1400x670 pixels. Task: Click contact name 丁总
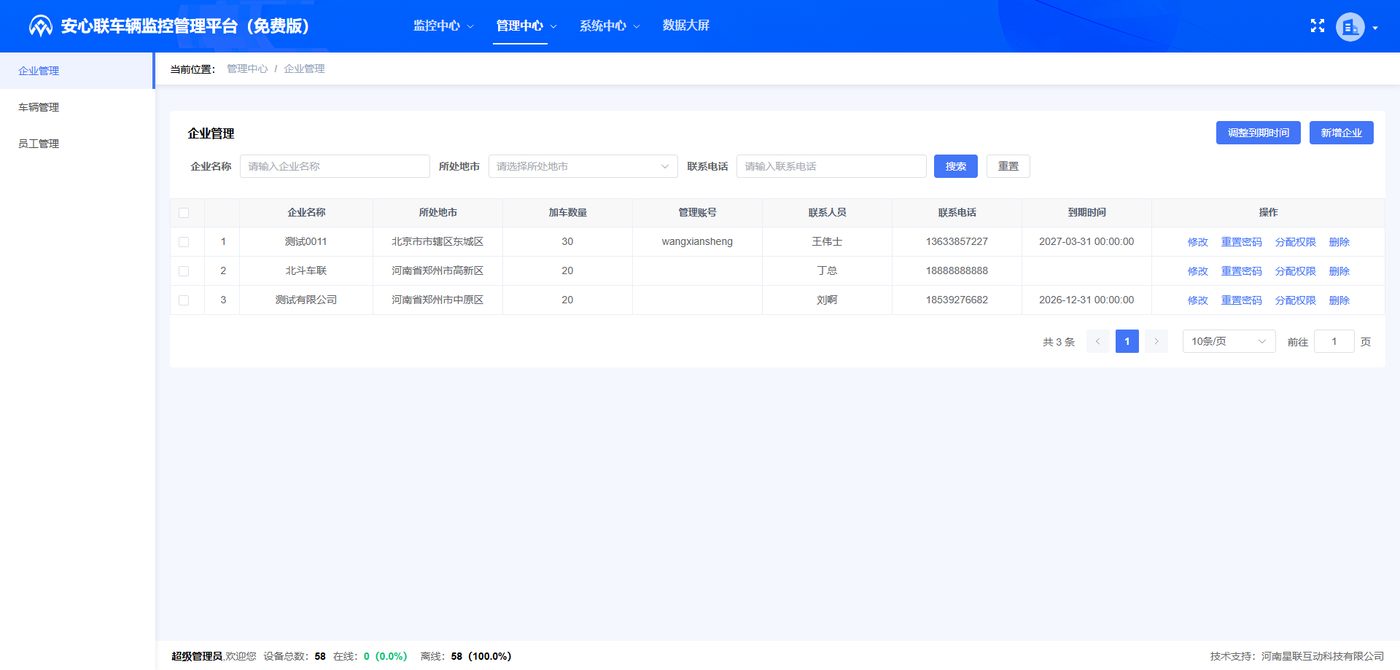(827, 271)
